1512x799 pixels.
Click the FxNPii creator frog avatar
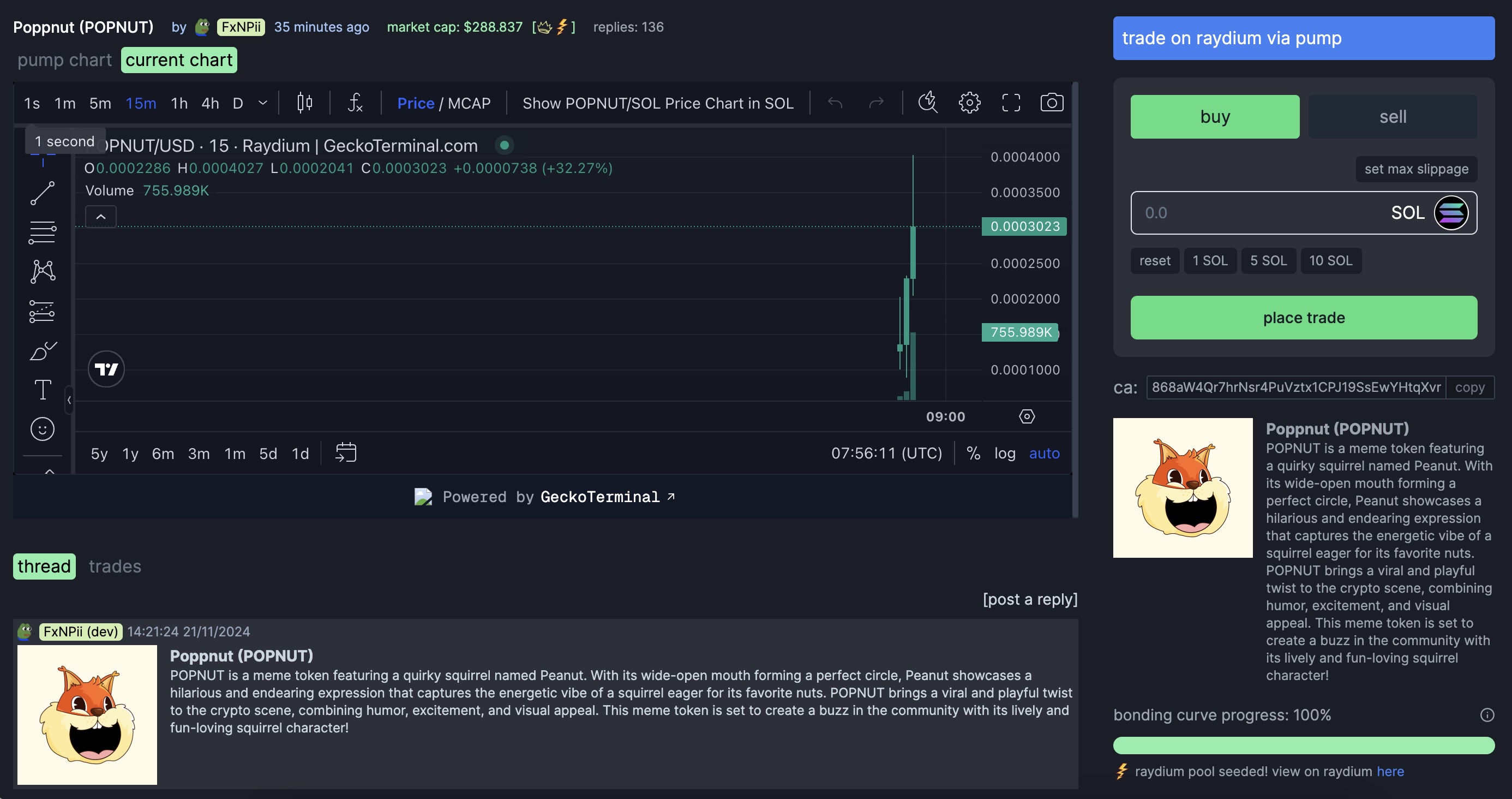(202, 27)
